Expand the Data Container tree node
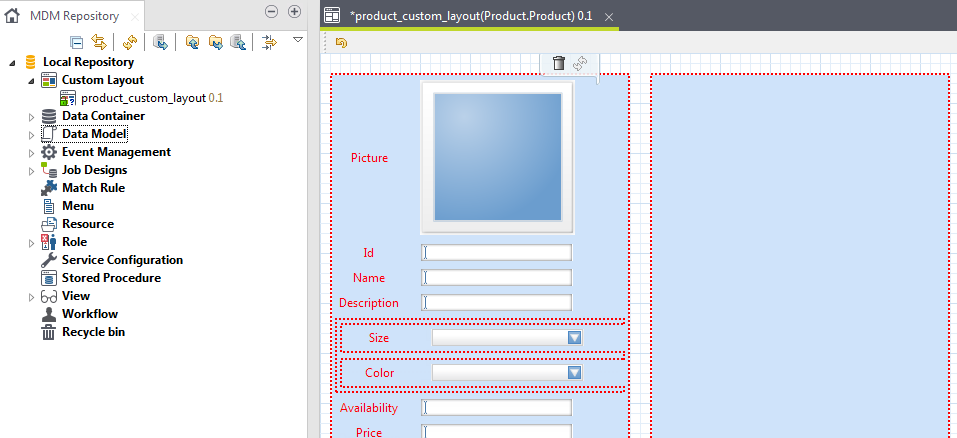The width and height of the screenshot is (957, 438). pyautogui.click(x=31, y=117)
